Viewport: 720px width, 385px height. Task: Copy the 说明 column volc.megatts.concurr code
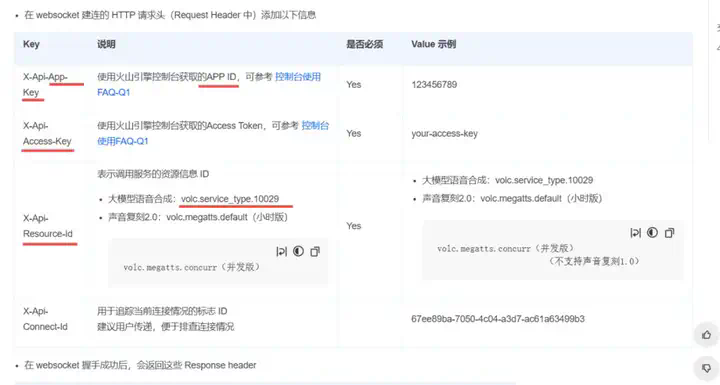tap(315, 251)
